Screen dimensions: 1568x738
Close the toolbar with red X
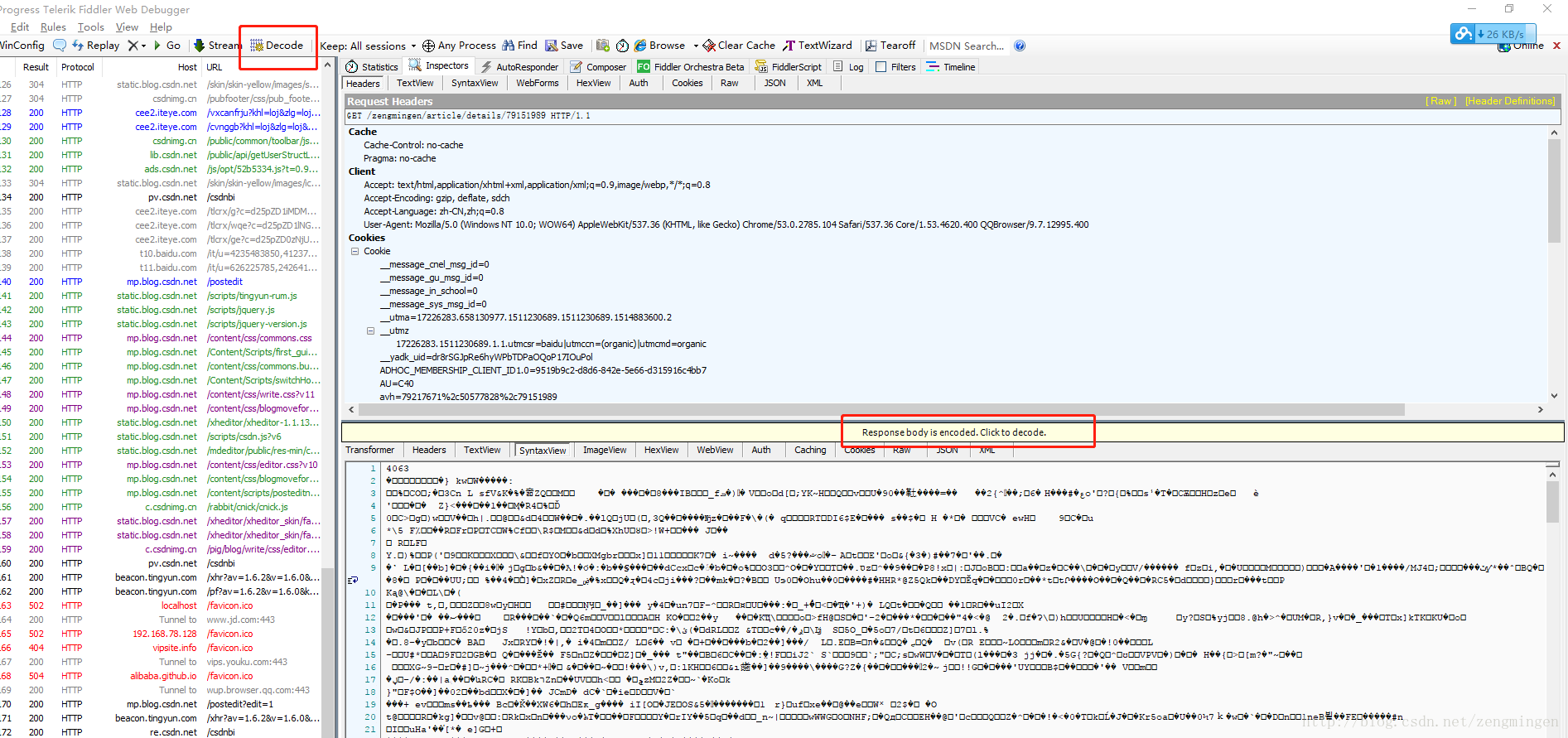click(x=1556, y=46)
